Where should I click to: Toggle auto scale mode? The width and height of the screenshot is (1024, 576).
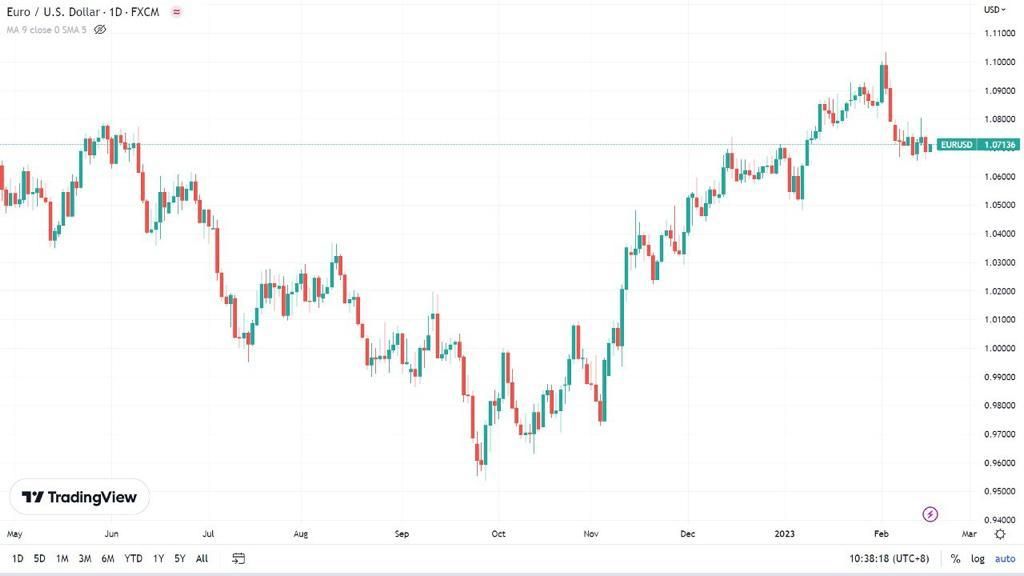tap(1005, 558)
